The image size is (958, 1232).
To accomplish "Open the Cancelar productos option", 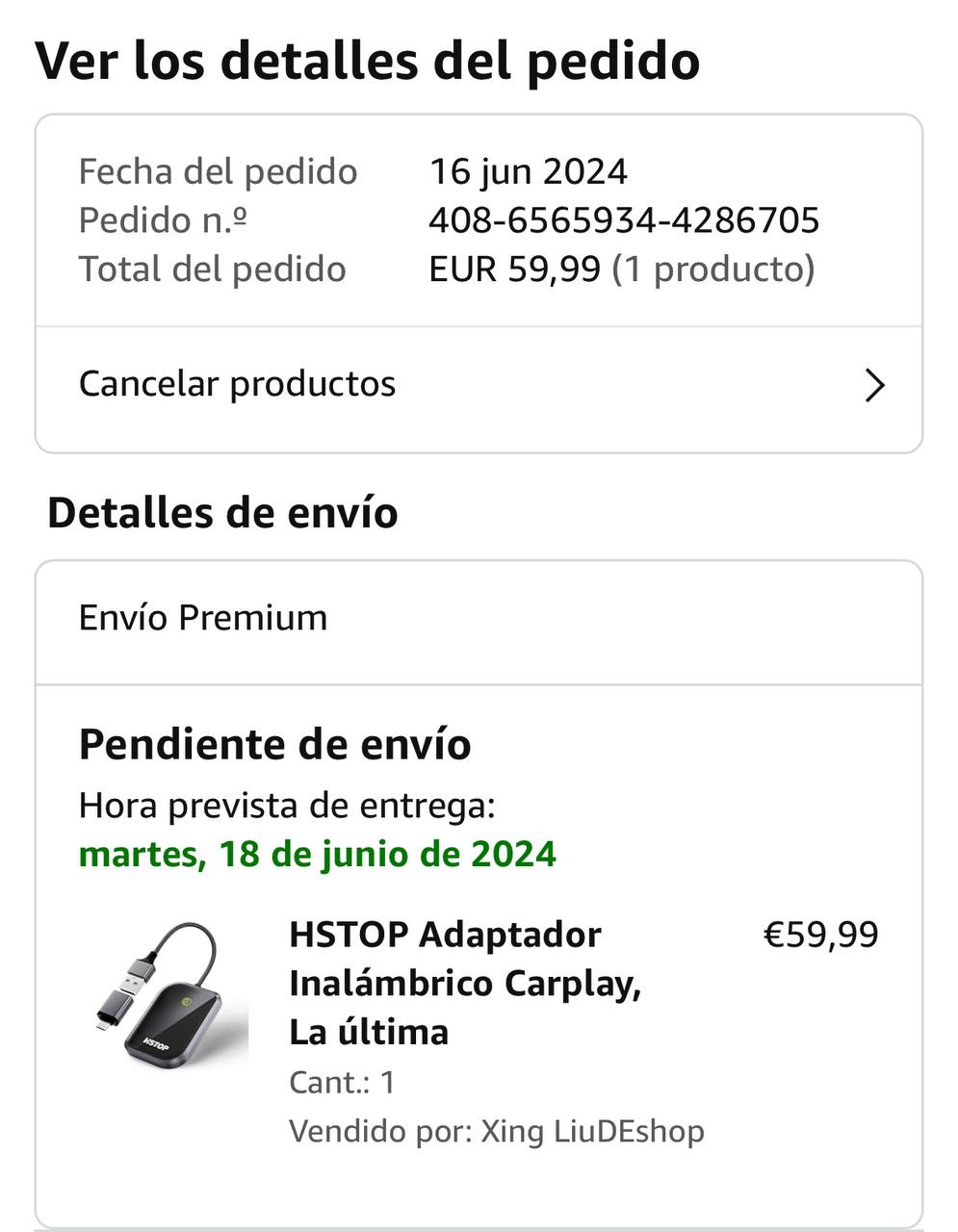I will [237, 384].
